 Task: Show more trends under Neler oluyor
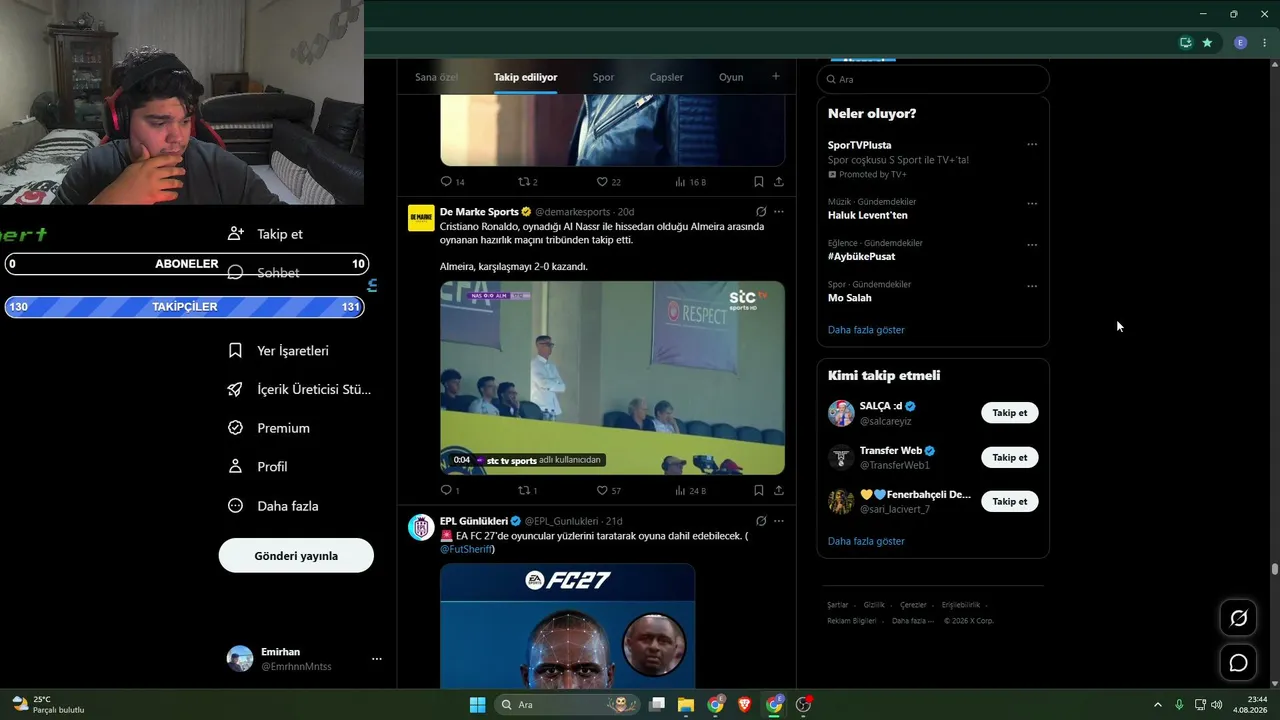click(866, 330)
